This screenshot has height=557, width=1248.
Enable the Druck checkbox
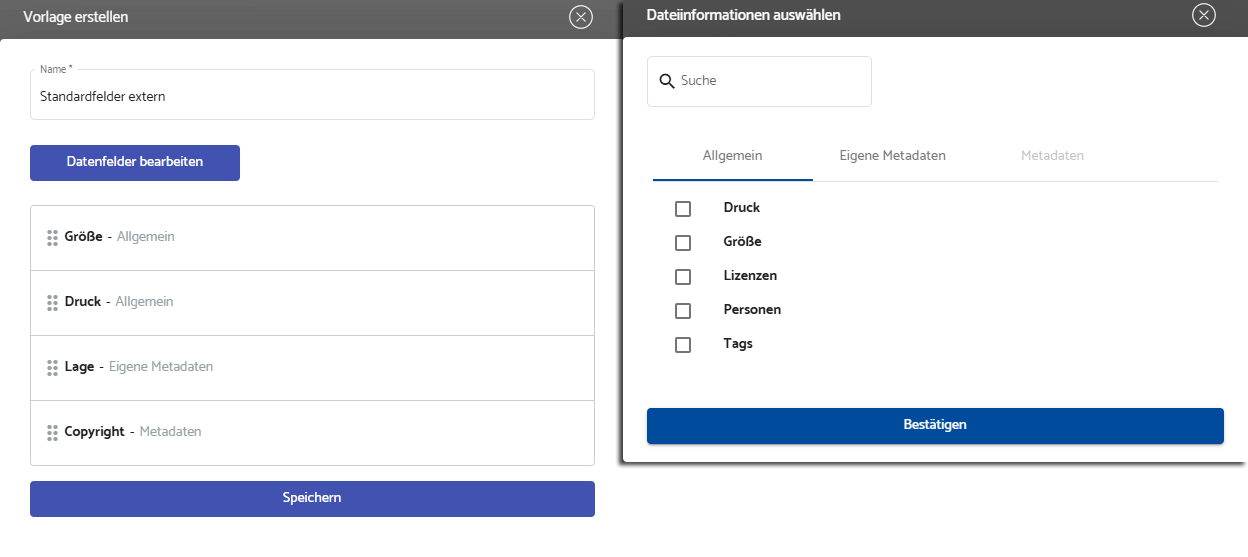click(683, 209)
